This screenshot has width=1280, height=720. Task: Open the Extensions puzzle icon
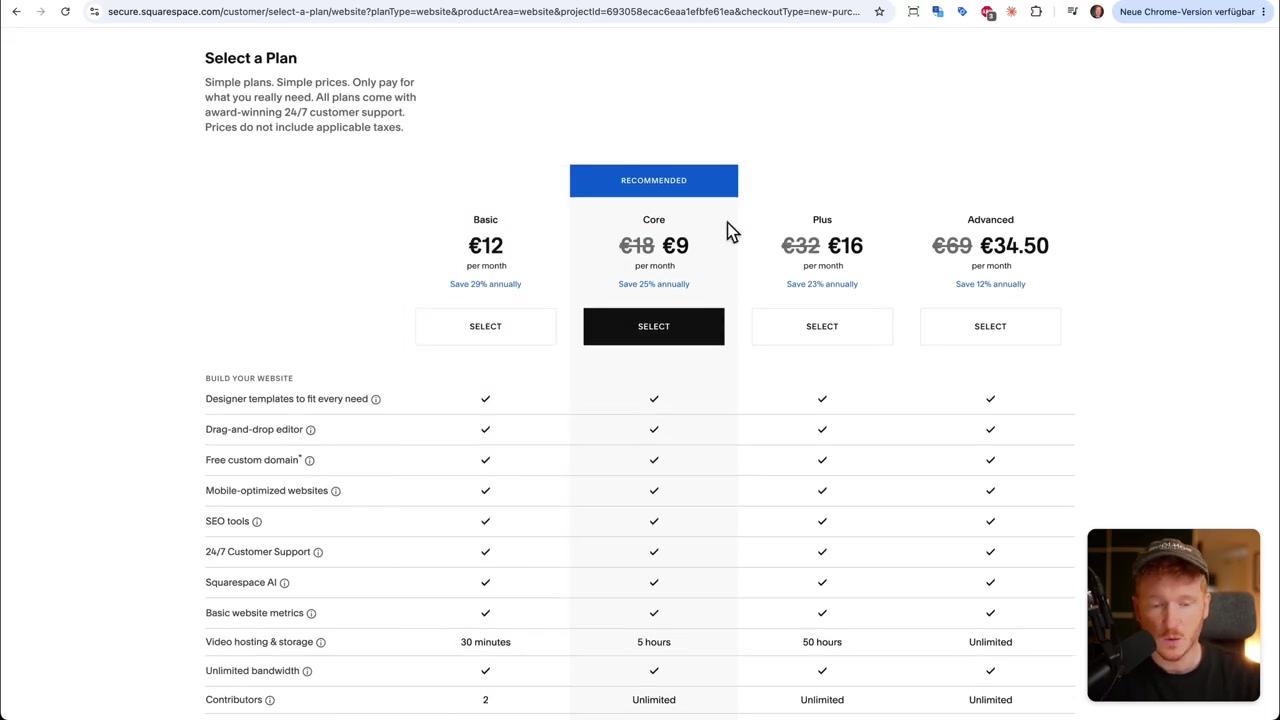pyautogui.click(x=1036, y=12)
